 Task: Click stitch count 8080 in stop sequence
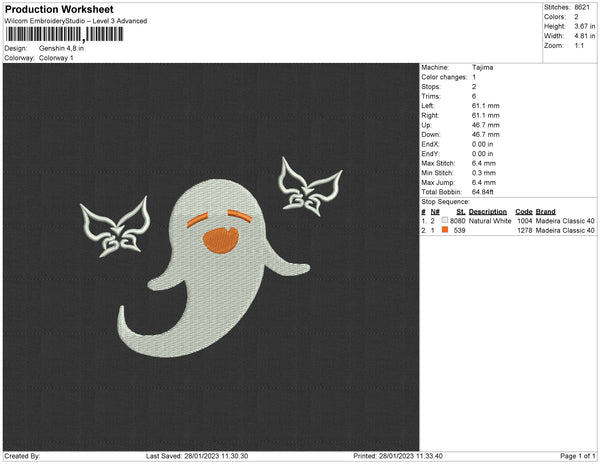[x=458, y=221]
